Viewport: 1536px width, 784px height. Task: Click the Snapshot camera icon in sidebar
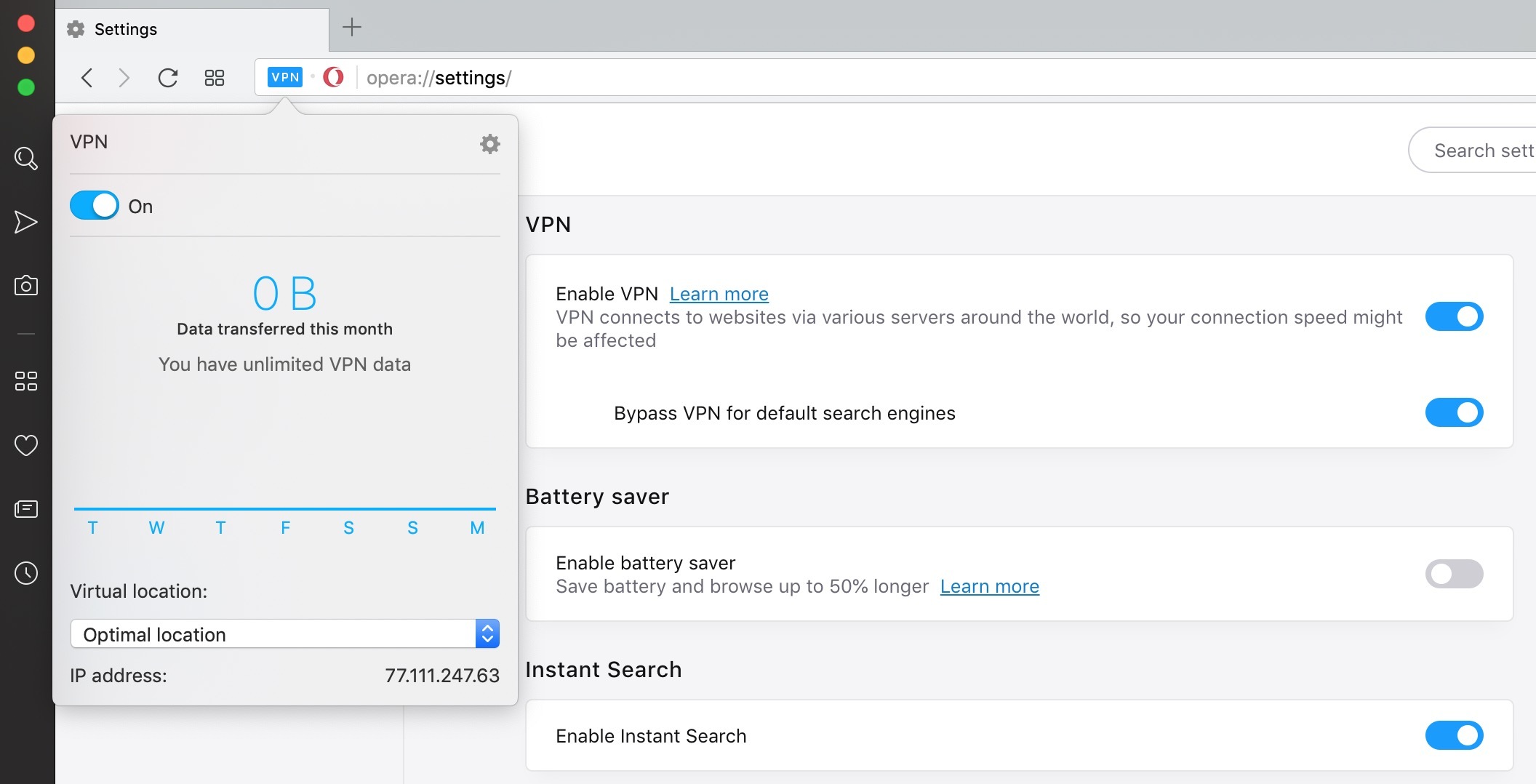point(26,286)
